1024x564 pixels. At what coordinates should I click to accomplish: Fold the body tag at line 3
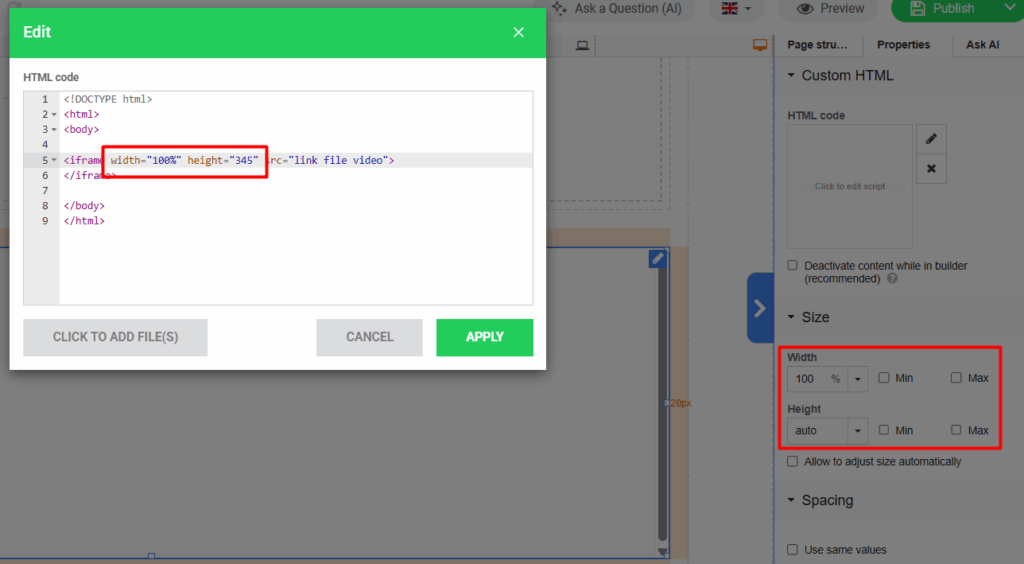[54, 129]
